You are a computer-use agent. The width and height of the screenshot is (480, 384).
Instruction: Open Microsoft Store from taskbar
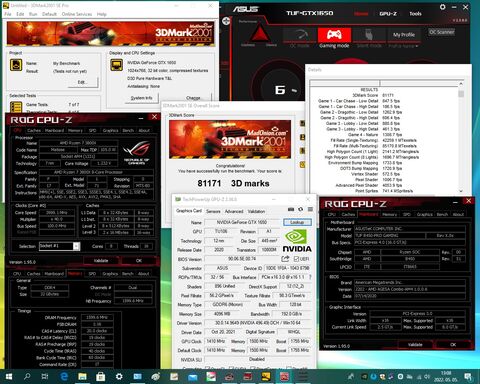click(x=100, y=377)
